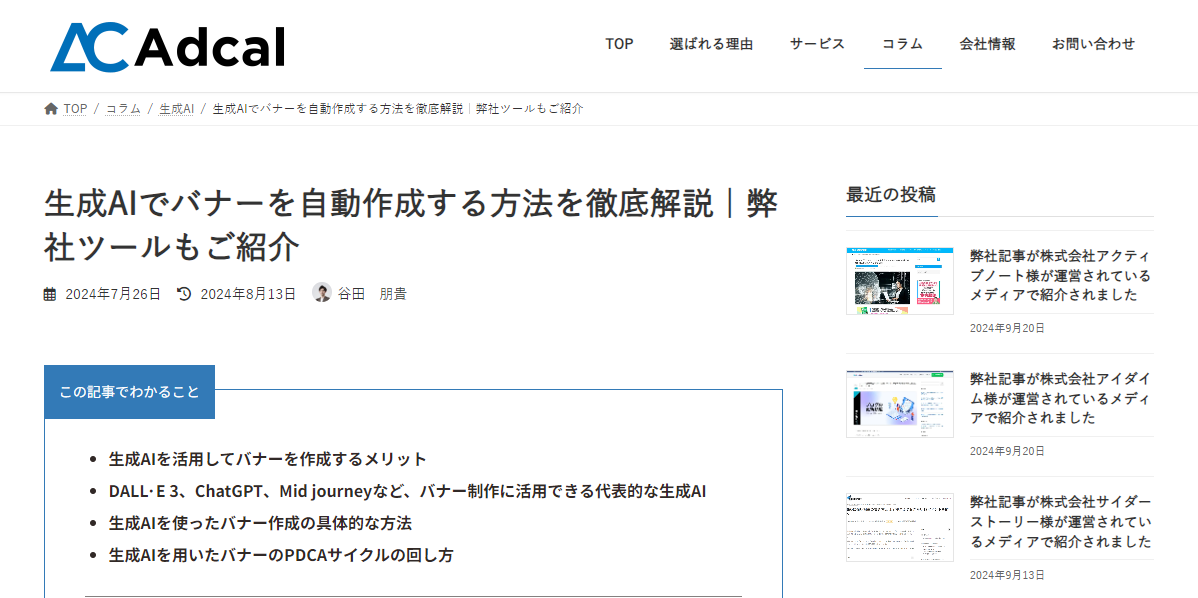Viewport: 1198px width, 598px height.
Task: Click the calendar publish date icon
Action: [50, 294]
